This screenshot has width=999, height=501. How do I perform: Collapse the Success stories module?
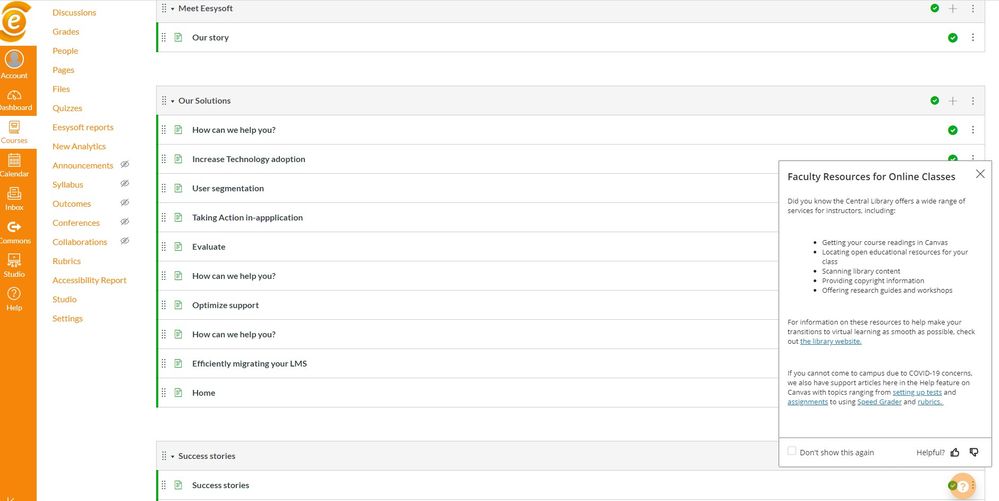pyautogui.click(x=172, y=456)
